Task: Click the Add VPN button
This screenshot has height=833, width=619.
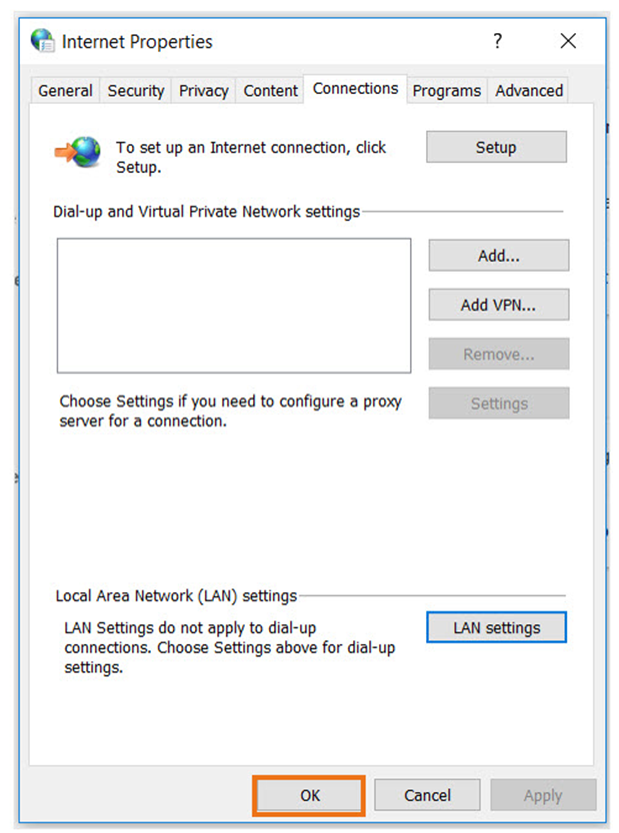Action: [x=498, y=304]
